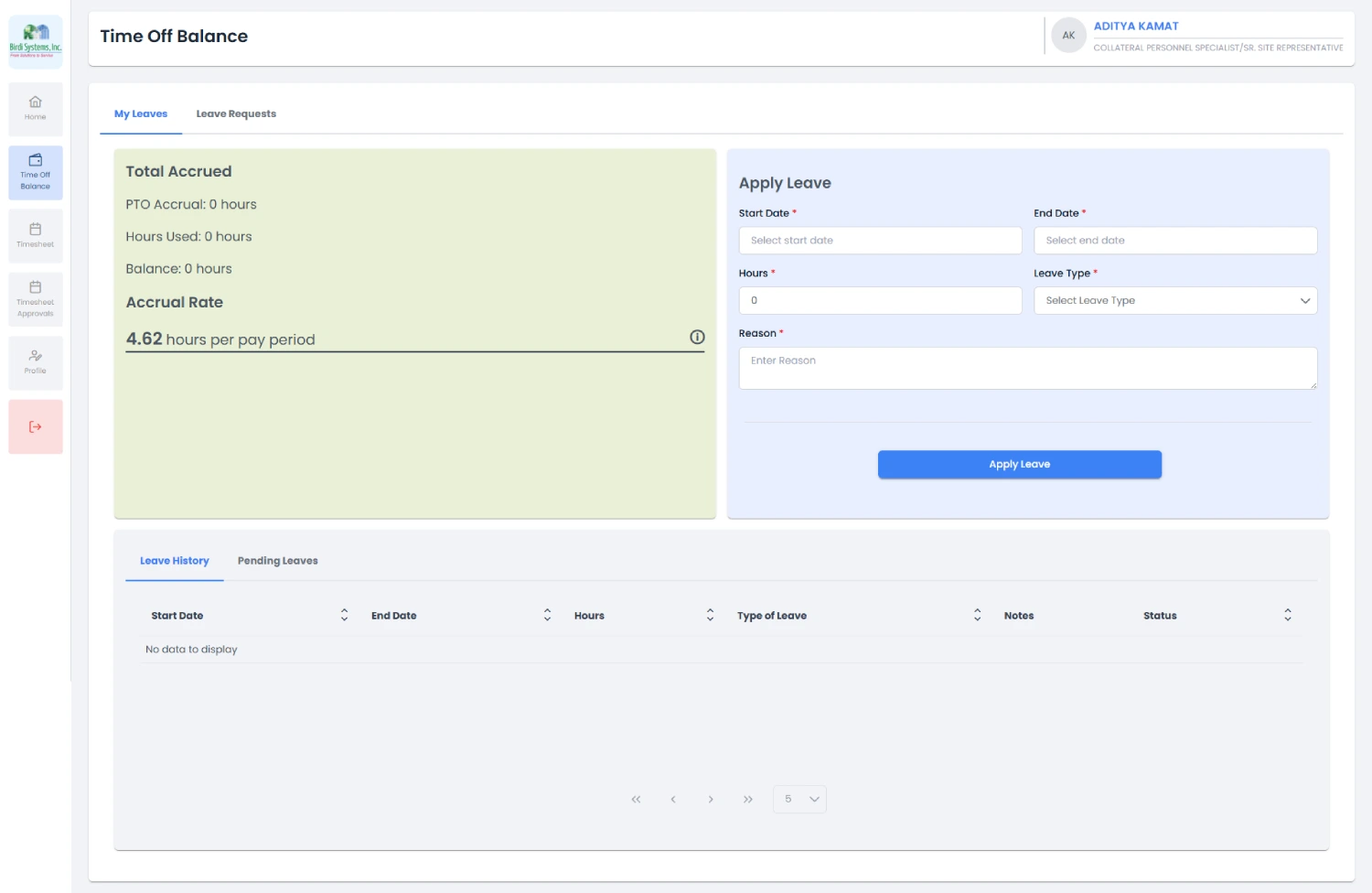Open the Home sidebar item

point(36,109)
